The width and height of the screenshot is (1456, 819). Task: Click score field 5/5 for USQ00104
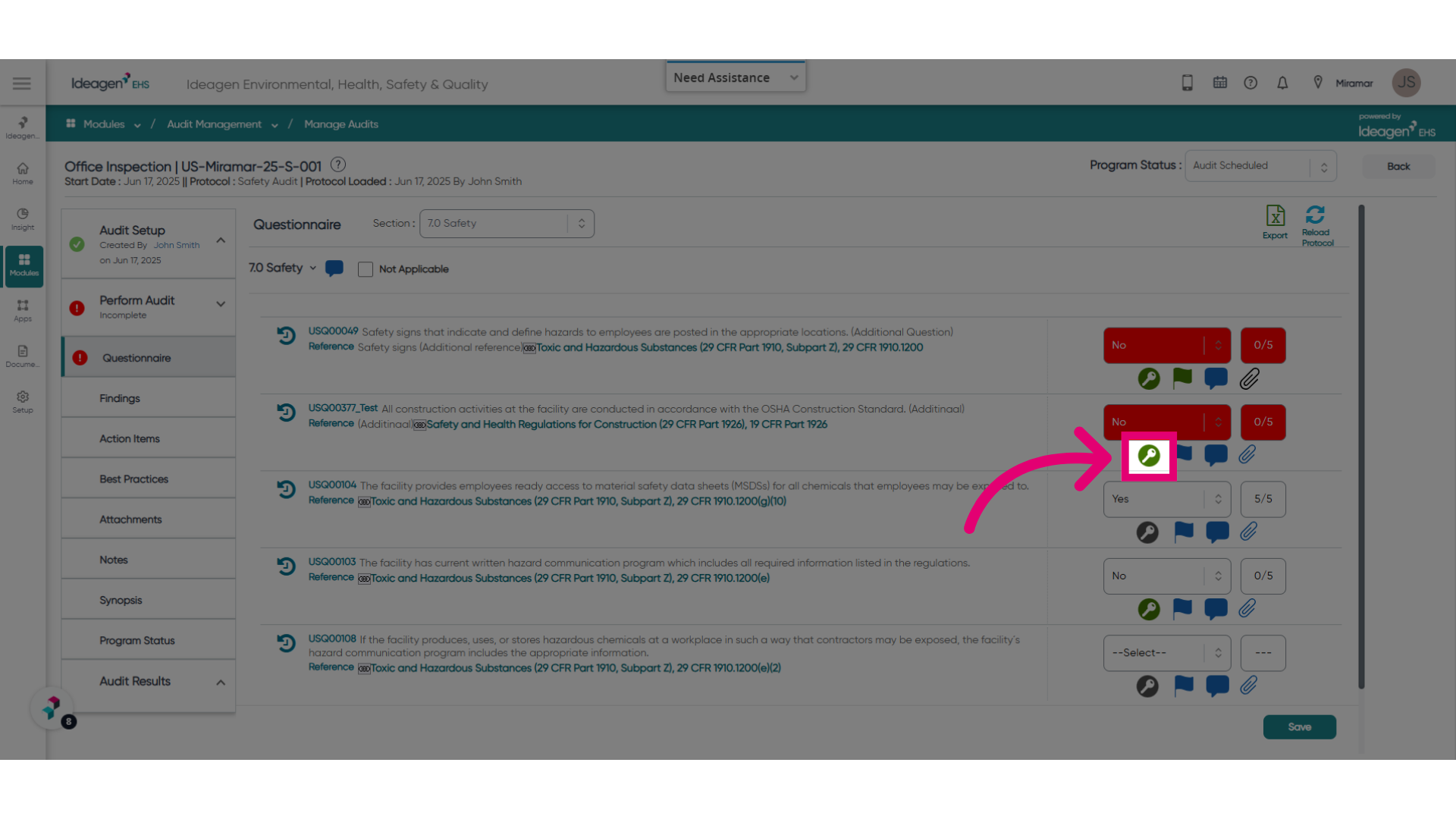click(x=1263, y=499)
